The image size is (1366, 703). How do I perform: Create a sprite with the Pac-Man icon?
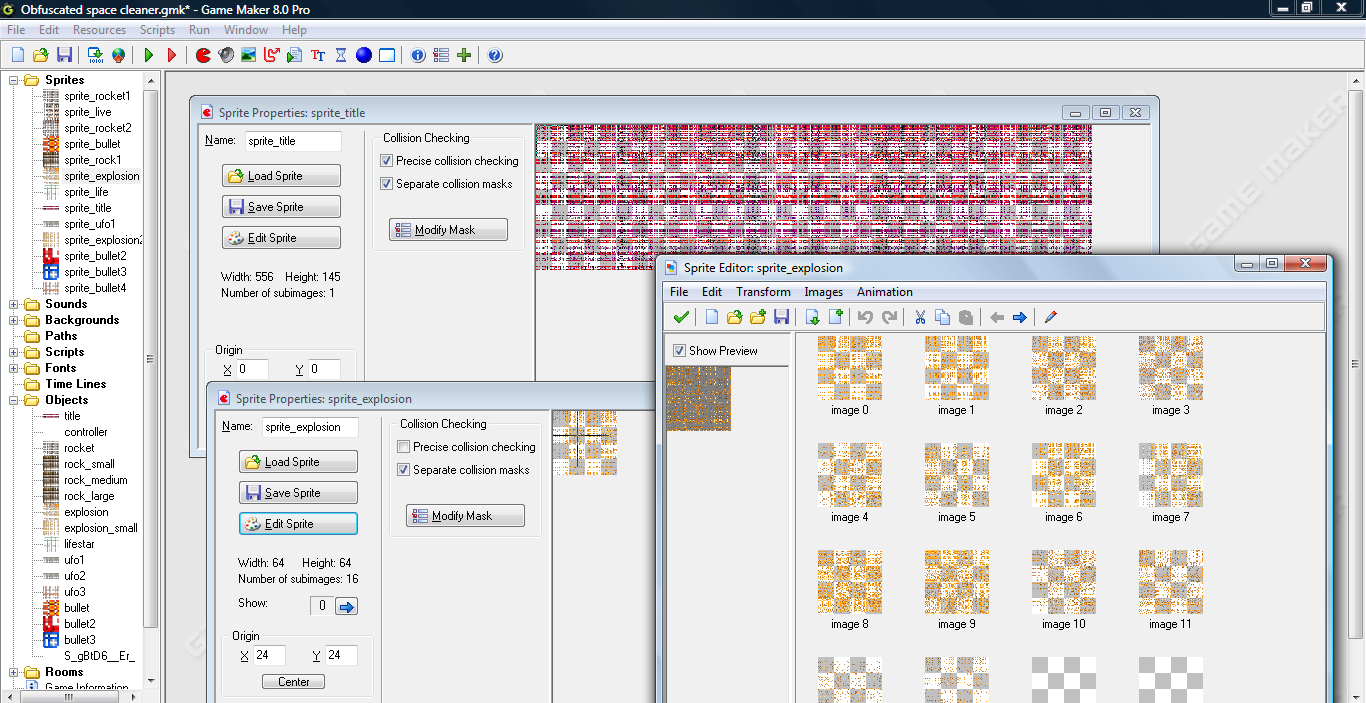click(203, 55)
